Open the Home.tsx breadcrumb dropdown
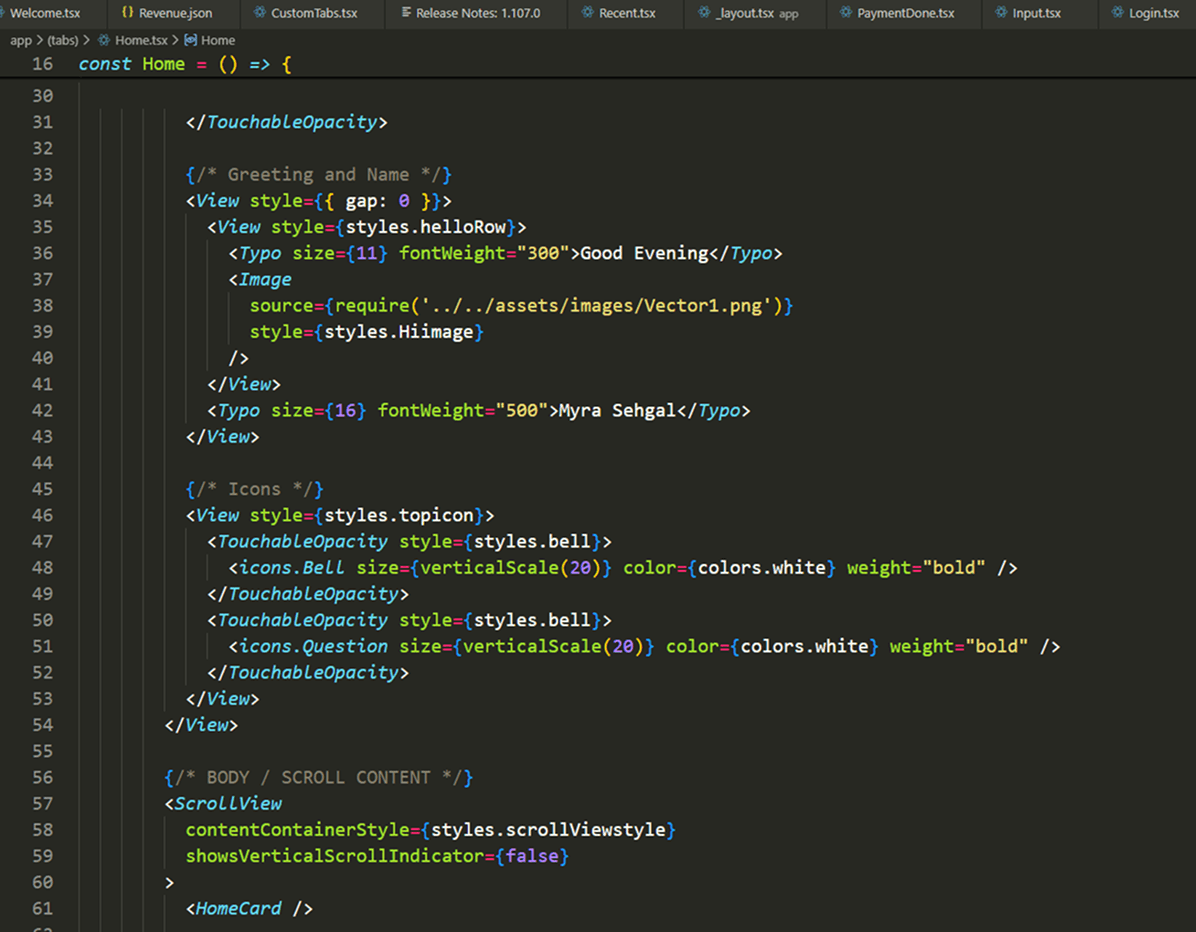Image resolution: width=1196 pixels, height=932 pixels. [x=141, y=40]
